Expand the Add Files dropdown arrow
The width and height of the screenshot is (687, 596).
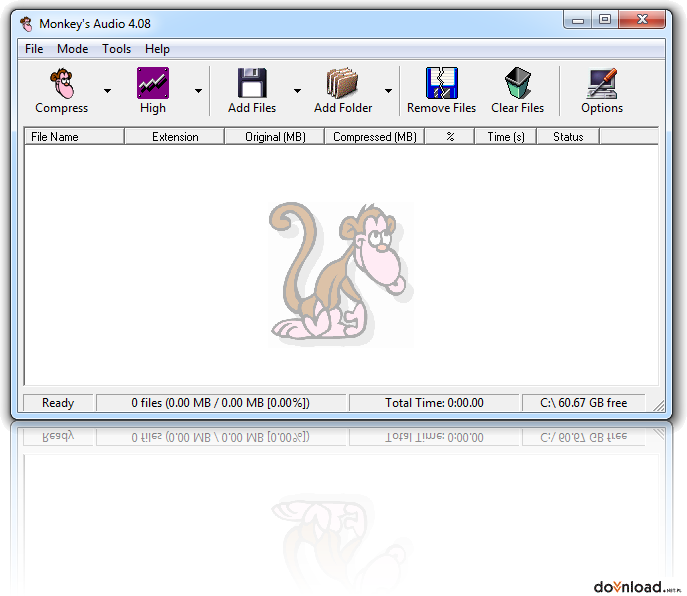tap(297, 91)
